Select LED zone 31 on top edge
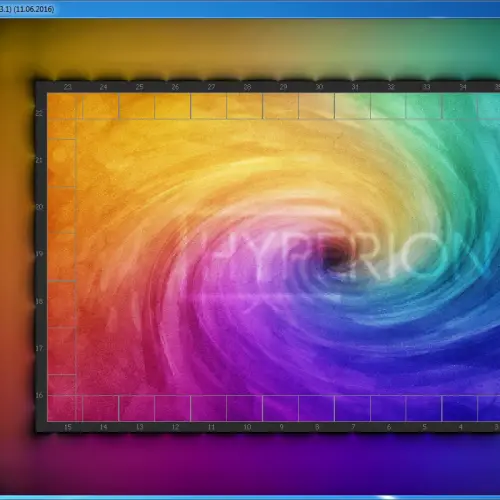Viewport: 500px width, 500px height. [353, 106]
